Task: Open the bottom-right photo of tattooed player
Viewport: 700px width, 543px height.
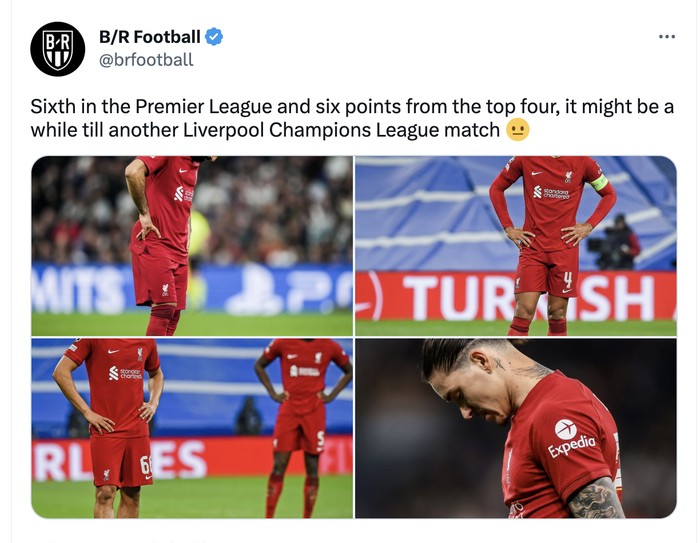Action: coord(516,428)
